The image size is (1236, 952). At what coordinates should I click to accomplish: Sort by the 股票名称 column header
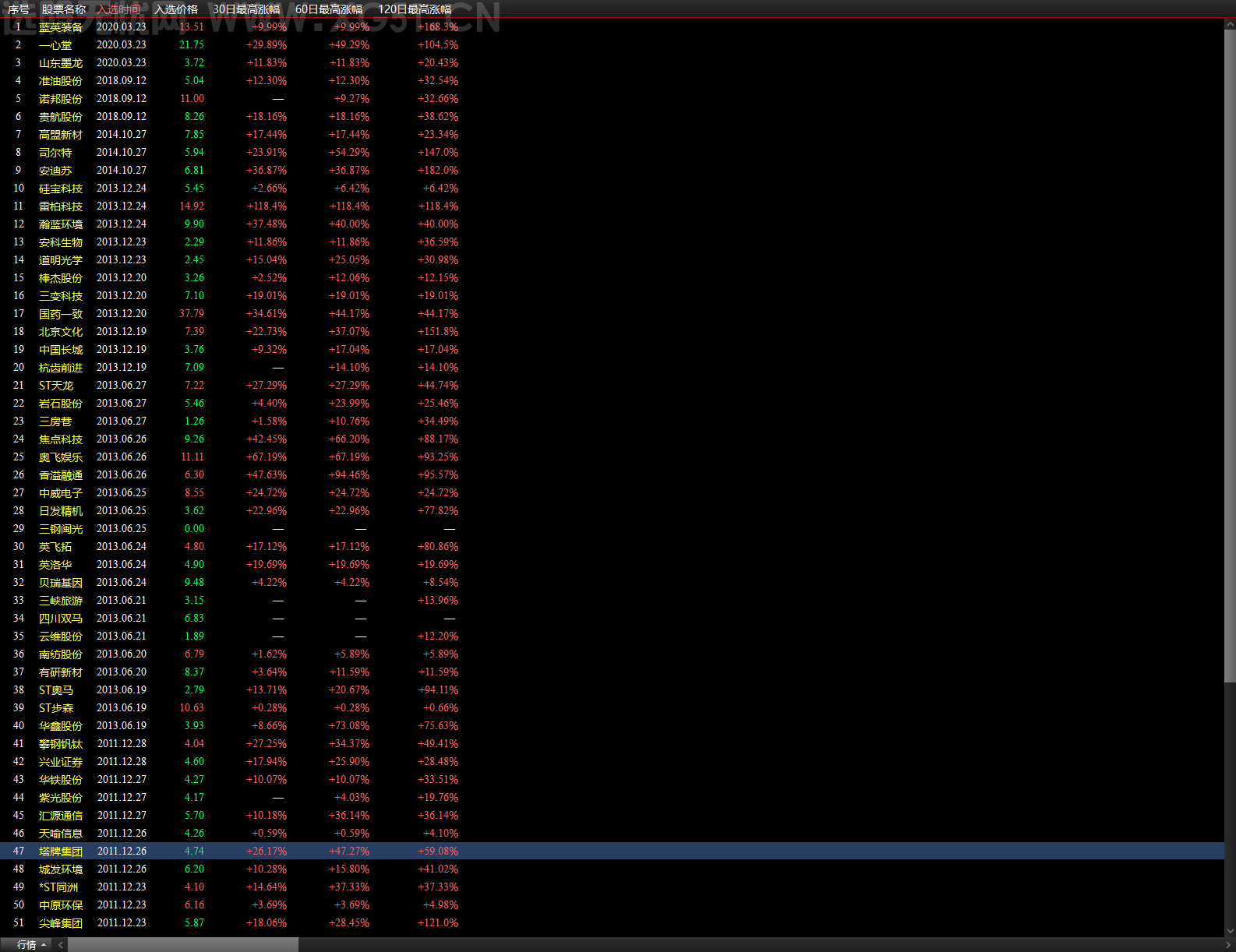(64, 9)
